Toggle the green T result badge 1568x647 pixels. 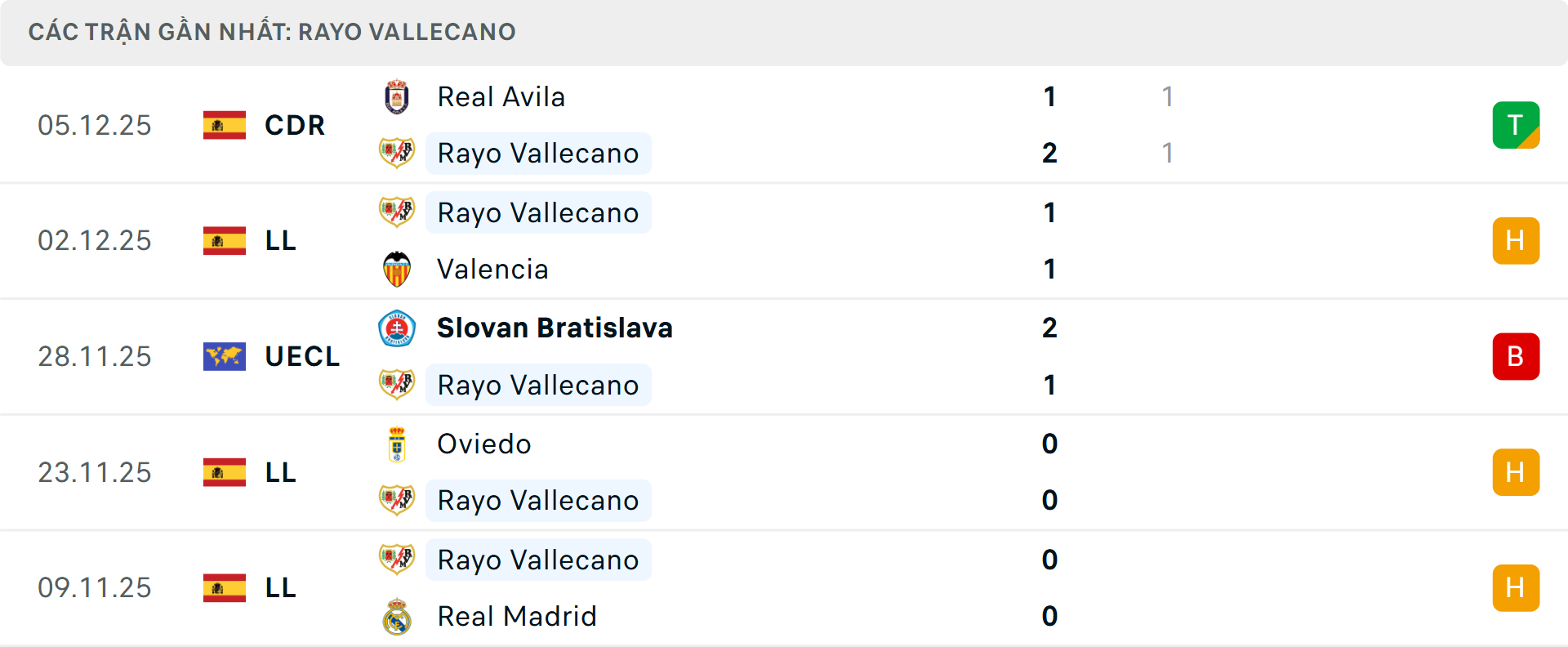point(1516,125)
